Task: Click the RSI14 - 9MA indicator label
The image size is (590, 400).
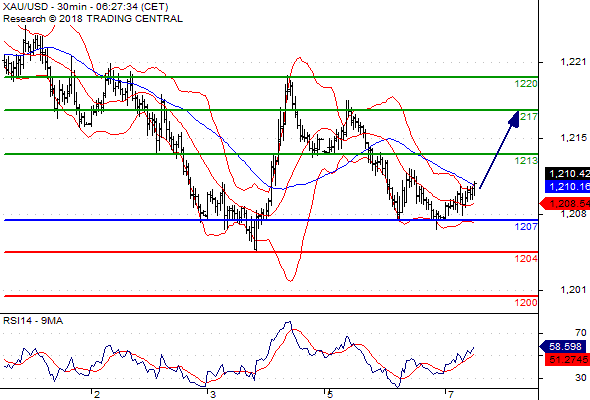Action: point(33,321)
